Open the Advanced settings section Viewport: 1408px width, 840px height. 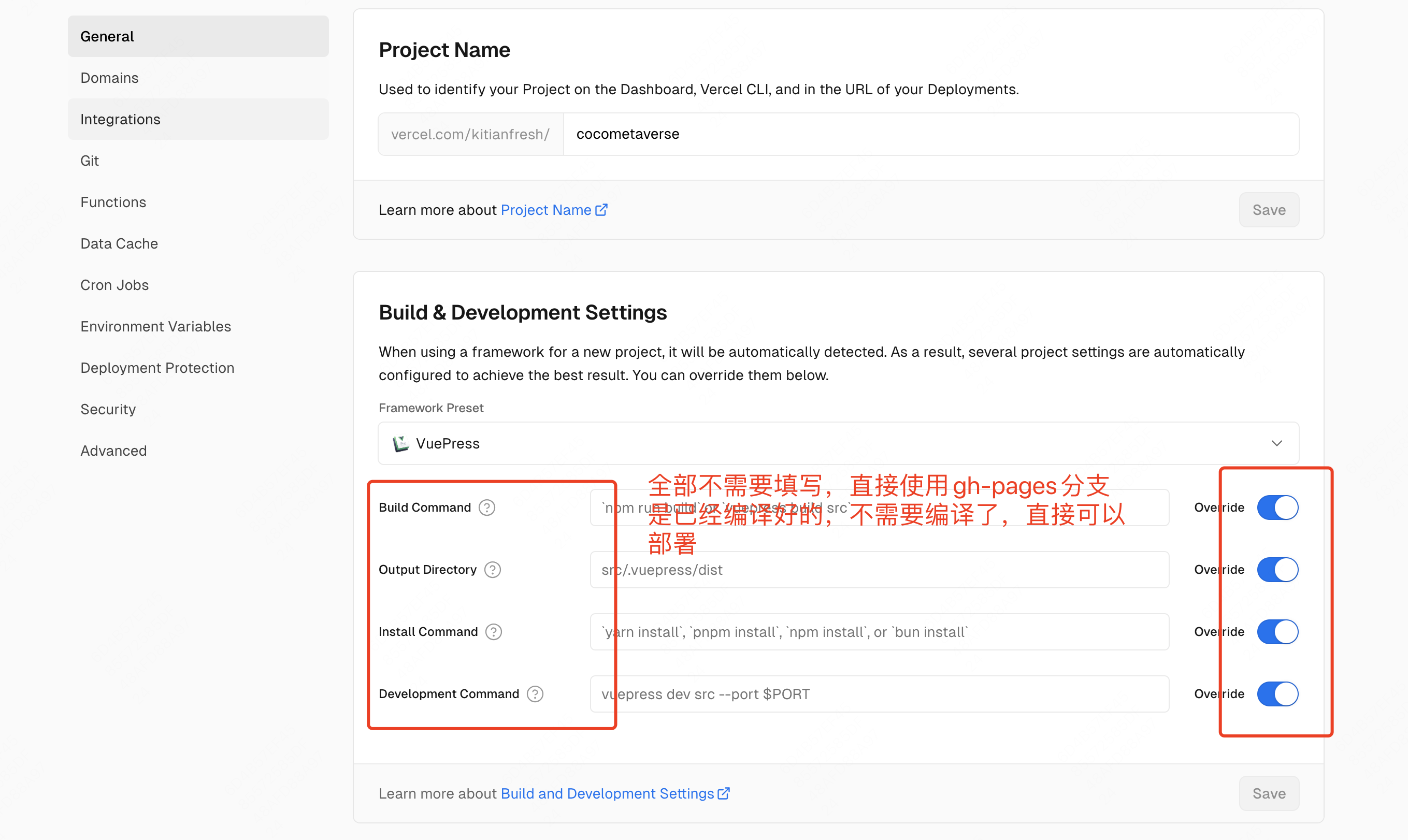(x=198, y=451)
